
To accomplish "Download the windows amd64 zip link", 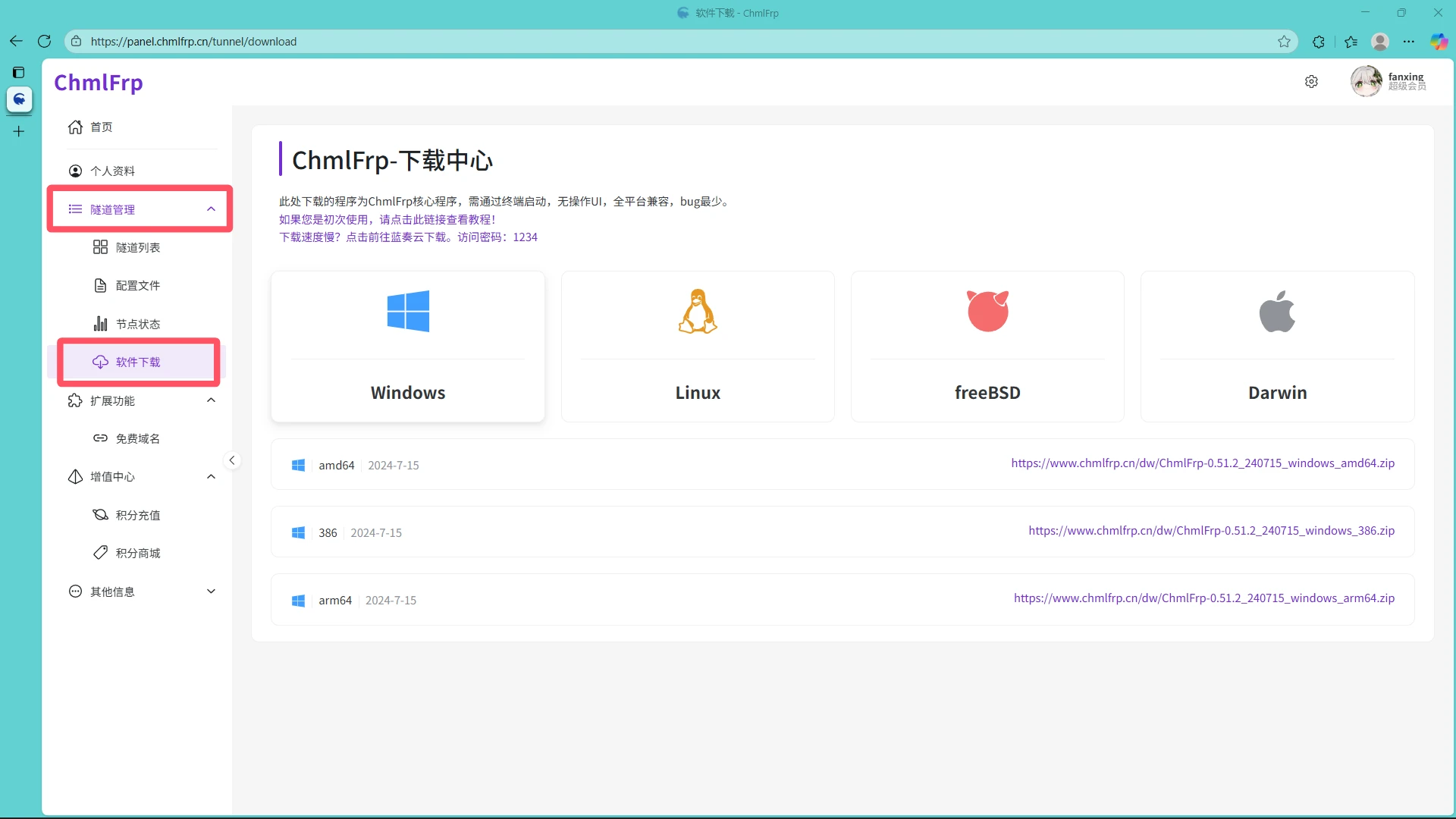I will click(x=1203, y=463).
